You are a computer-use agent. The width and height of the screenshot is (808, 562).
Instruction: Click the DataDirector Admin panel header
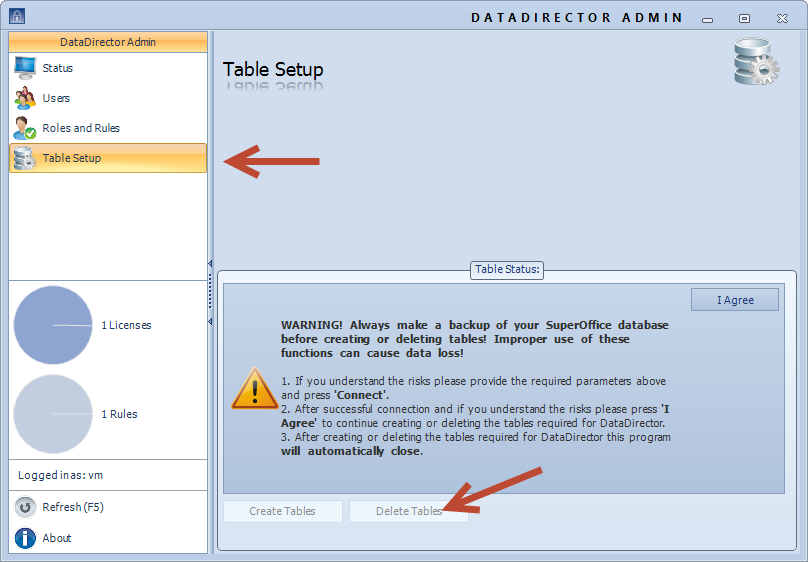[x=108, y=42]
